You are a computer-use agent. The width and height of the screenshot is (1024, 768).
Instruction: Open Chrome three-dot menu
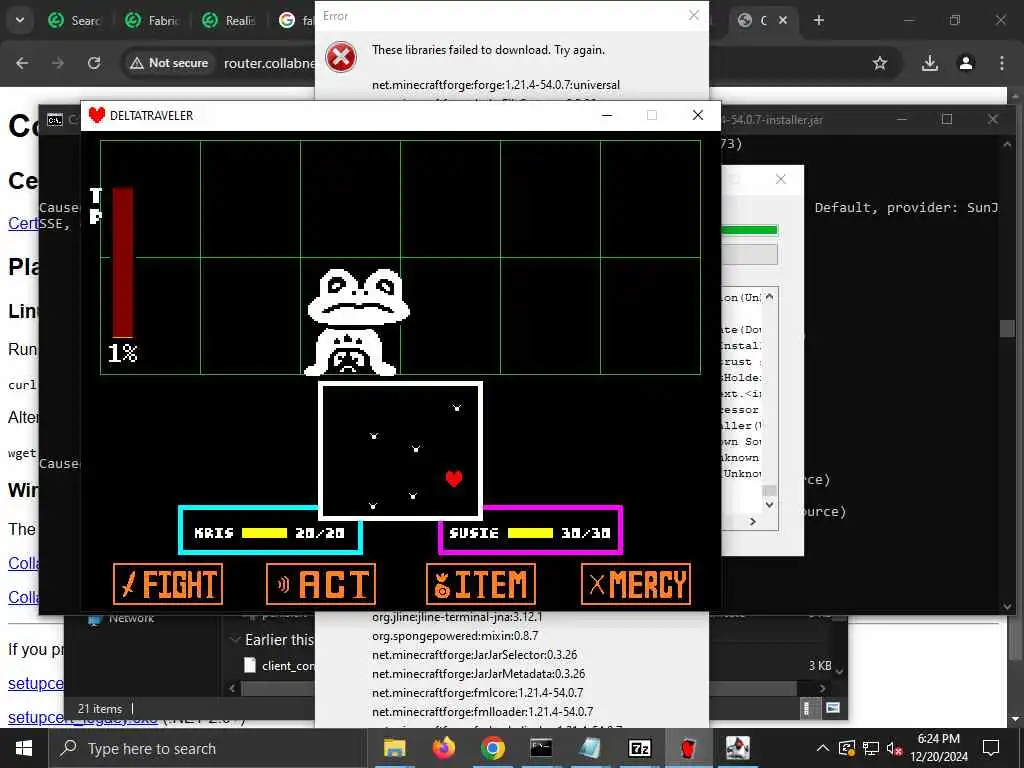1002,63
